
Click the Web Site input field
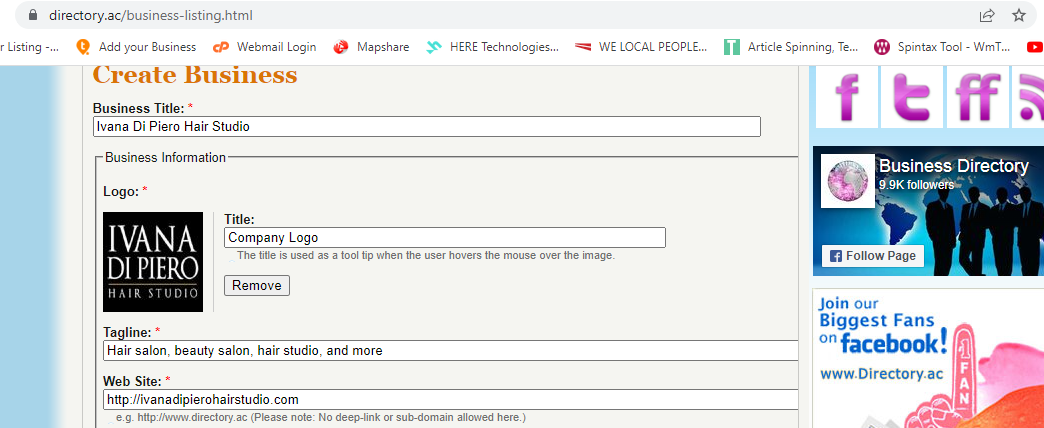[x=451, y=399]
